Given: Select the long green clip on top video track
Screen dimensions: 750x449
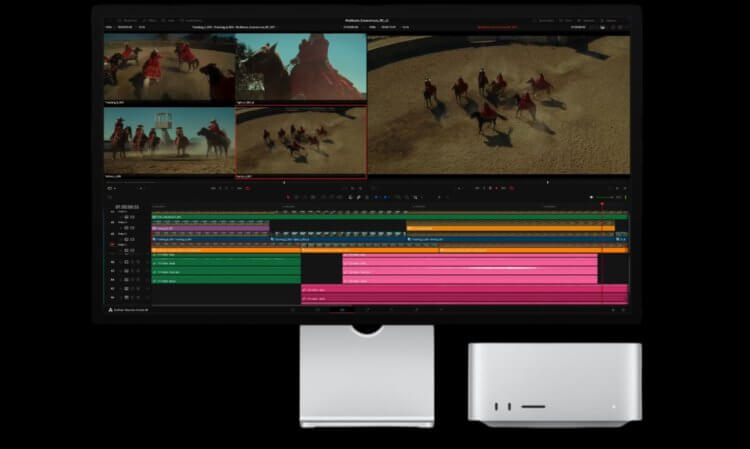Looking at the screenshot, I should [390, 217].
